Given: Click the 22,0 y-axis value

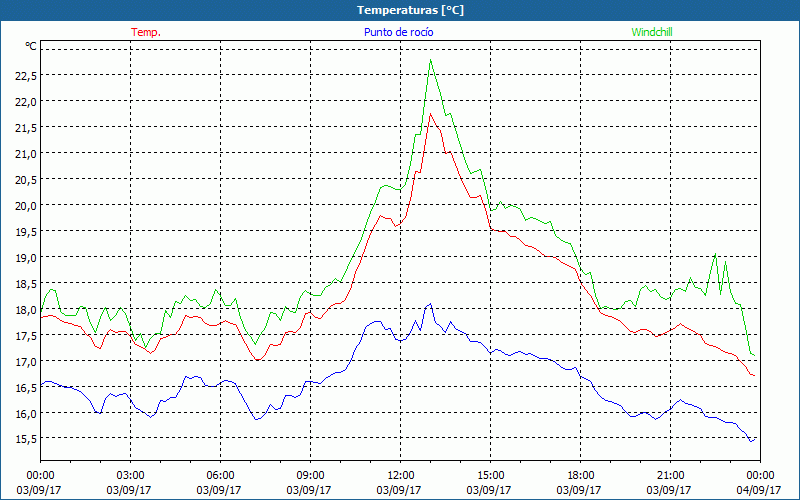Looking at the screenshot, I should pyautogui.click(x=26, y=102).
